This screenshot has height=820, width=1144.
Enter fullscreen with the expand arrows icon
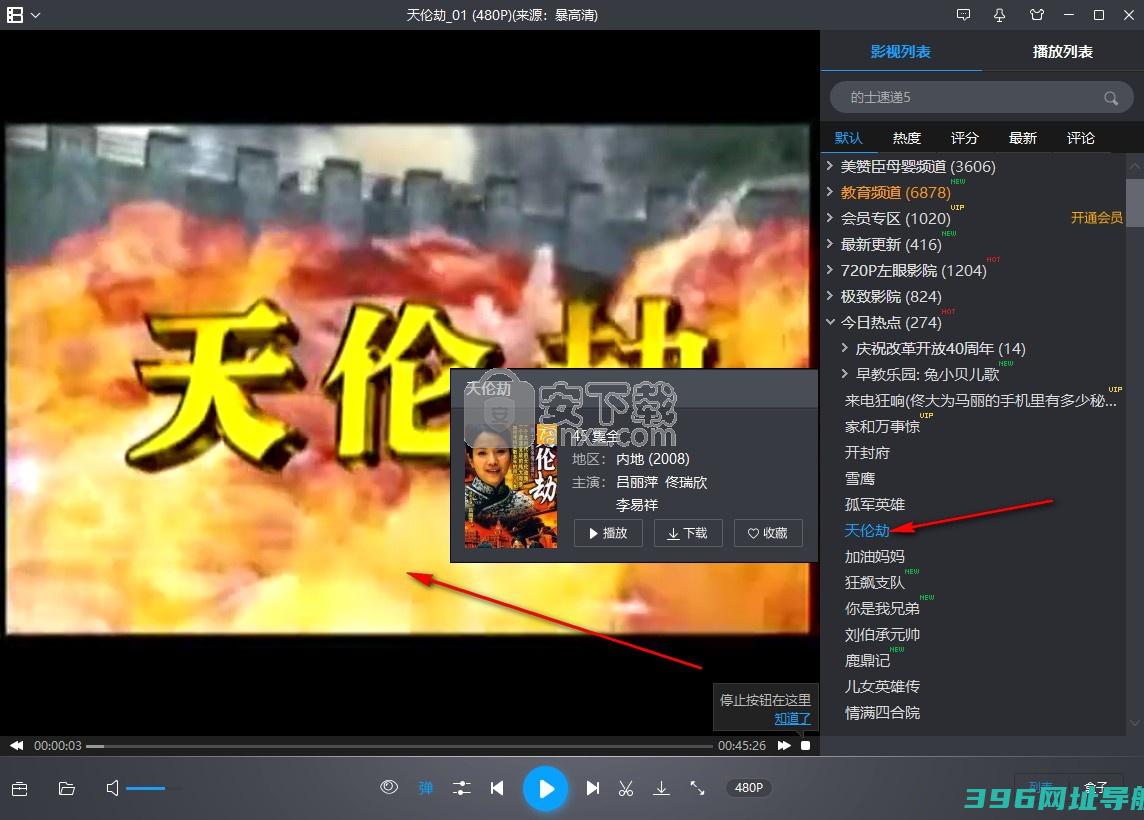[x=697, y=788]
